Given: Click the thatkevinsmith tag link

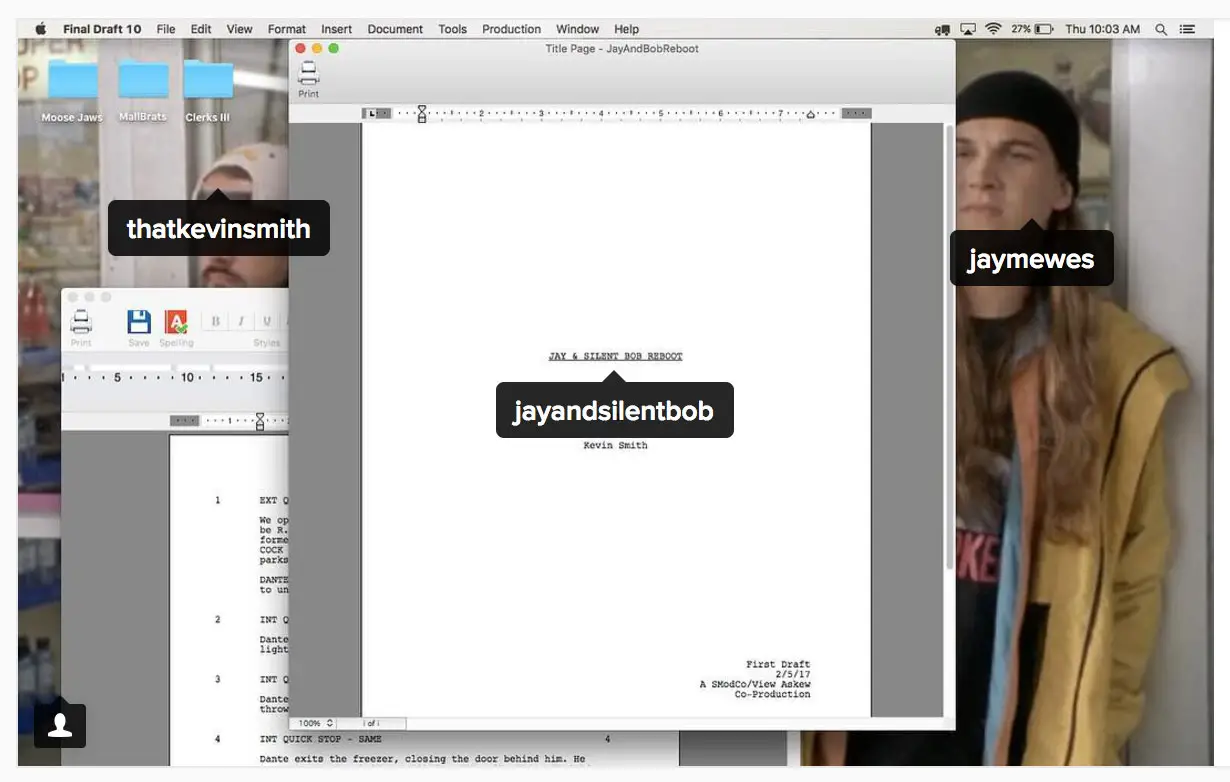Looking at the screenshot, I should [218, 228].
